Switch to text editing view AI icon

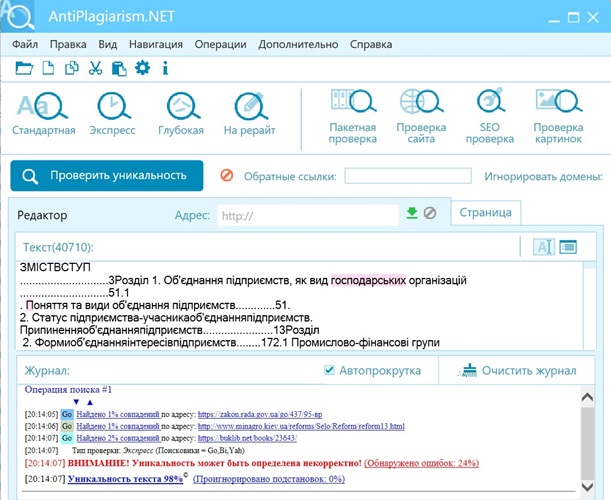point(544,247)
